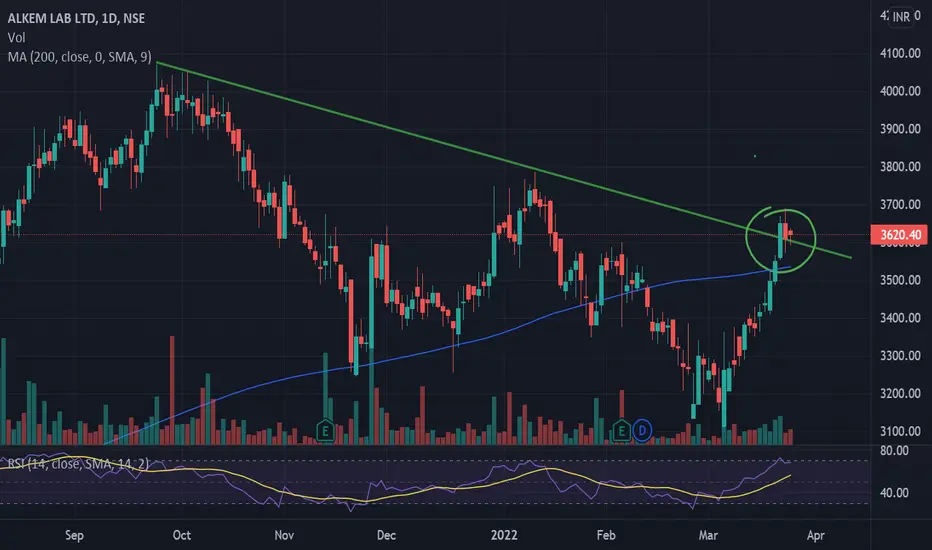932x550 pixels.
Task: Click the Oct label on time axis
Action: click(181, 535)
